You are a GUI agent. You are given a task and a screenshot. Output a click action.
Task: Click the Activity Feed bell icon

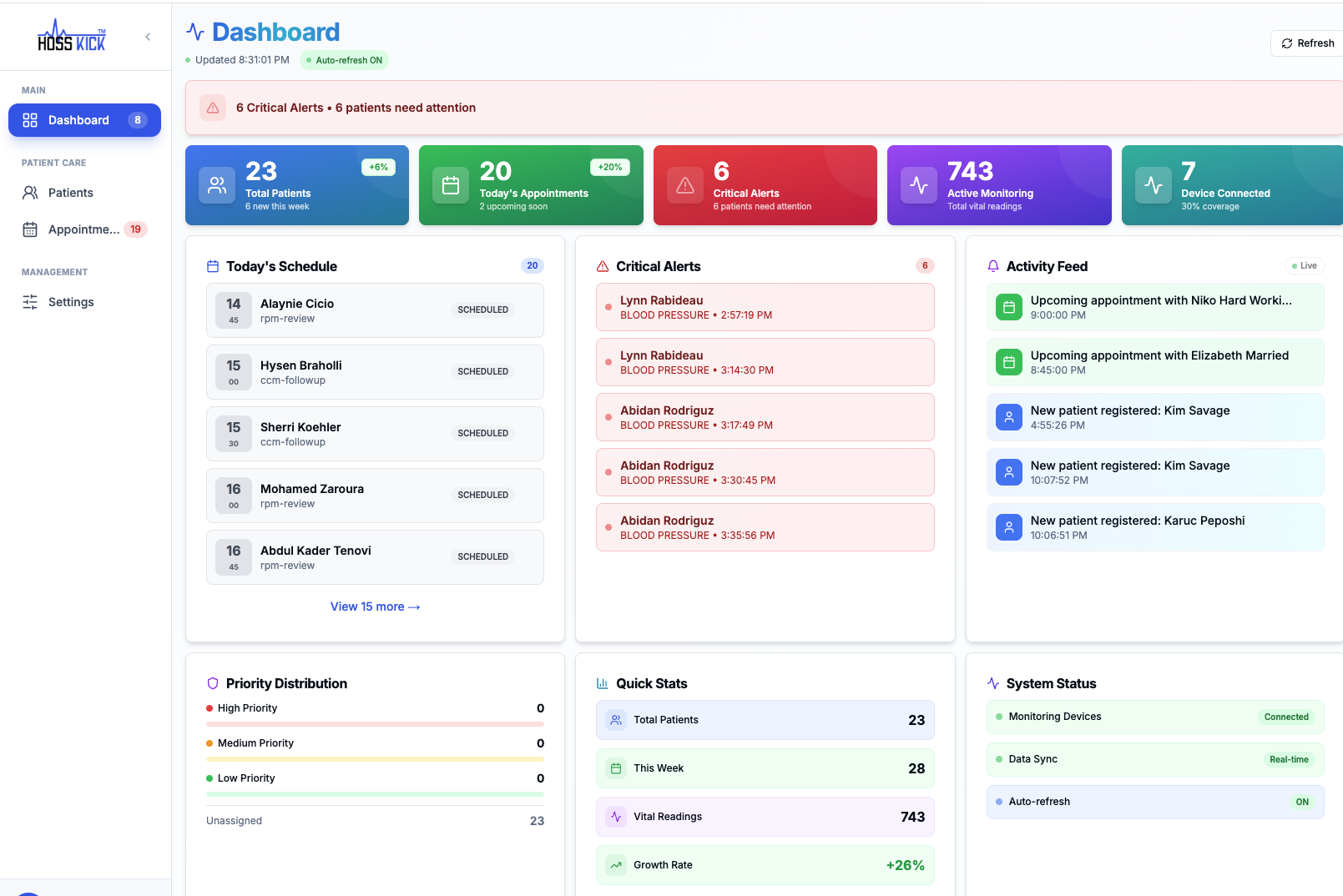pos(992,266)
